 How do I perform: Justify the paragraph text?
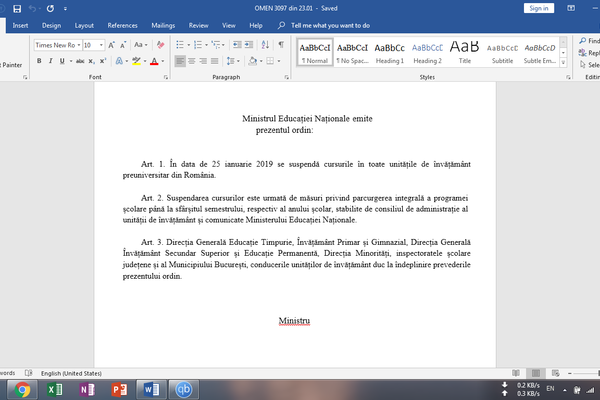click(215, 61)
